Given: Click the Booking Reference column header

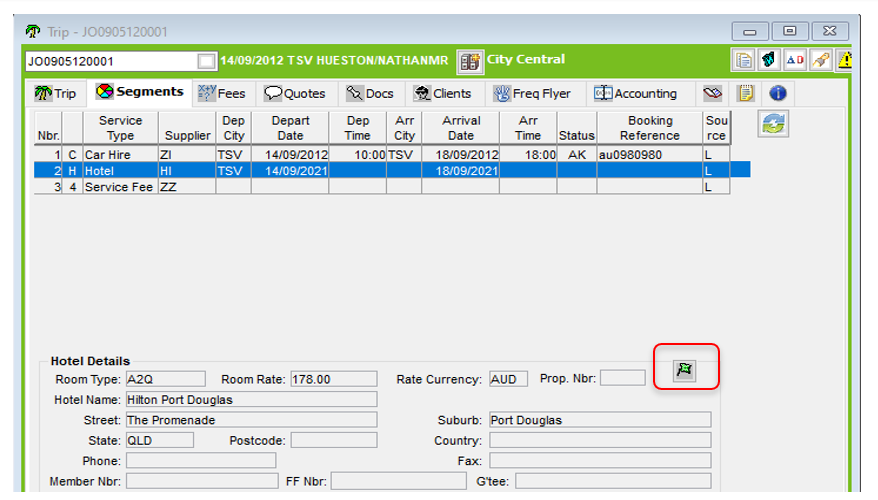Looking at the screenshot, I should pos(649,128).
